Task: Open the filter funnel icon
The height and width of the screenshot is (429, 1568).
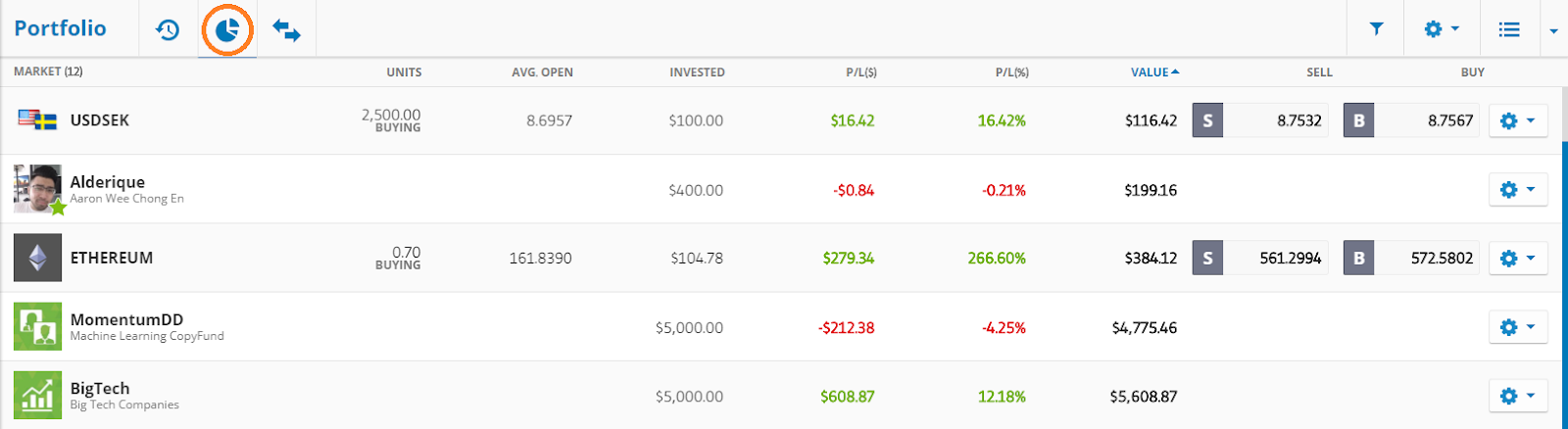Action: pos(1376,29)
